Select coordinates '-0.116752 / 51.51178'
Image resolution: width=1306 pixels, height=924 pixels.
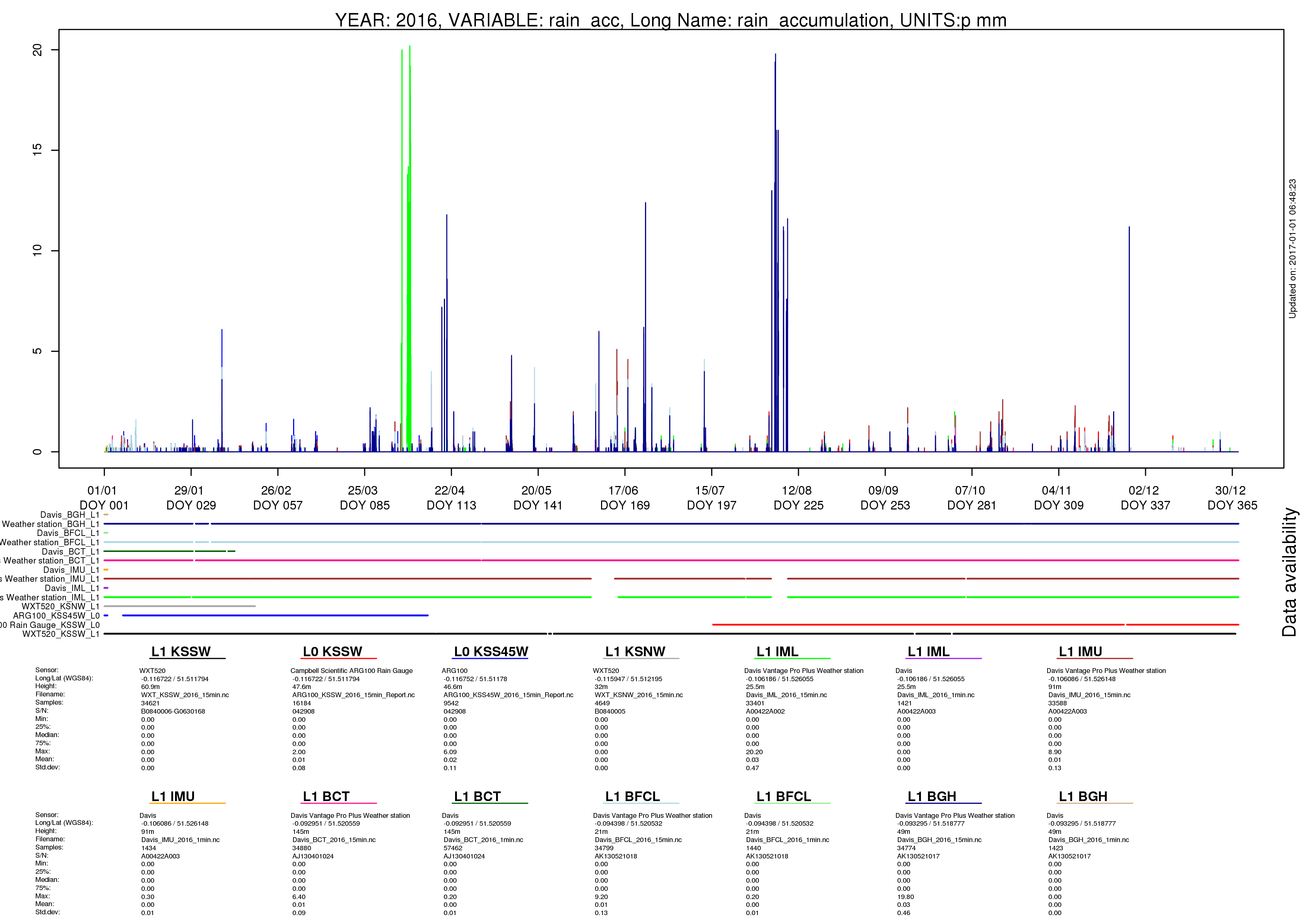[475, 679]
